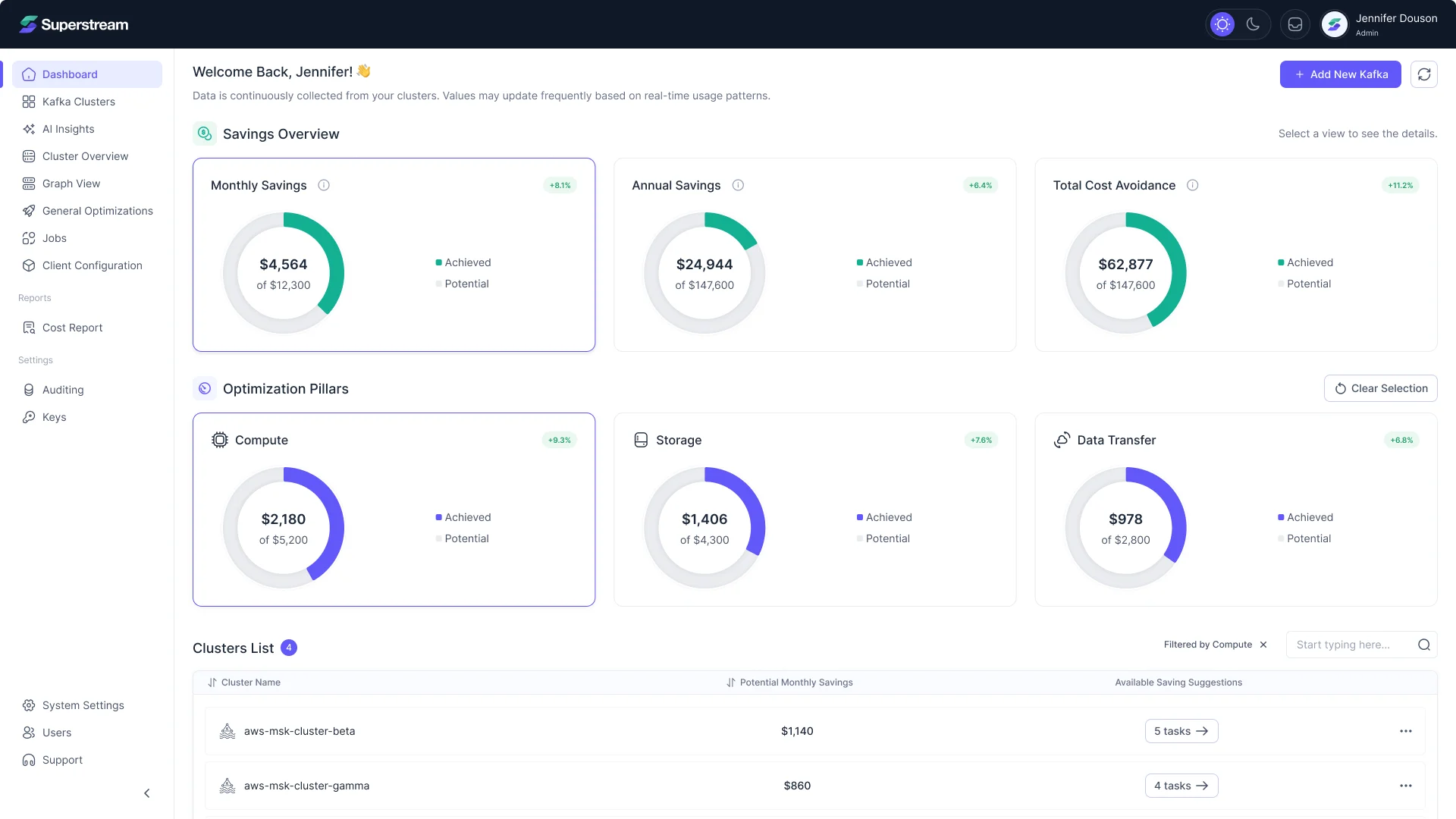Open Cost Report

pyautogui.click(x=87, y=328)
